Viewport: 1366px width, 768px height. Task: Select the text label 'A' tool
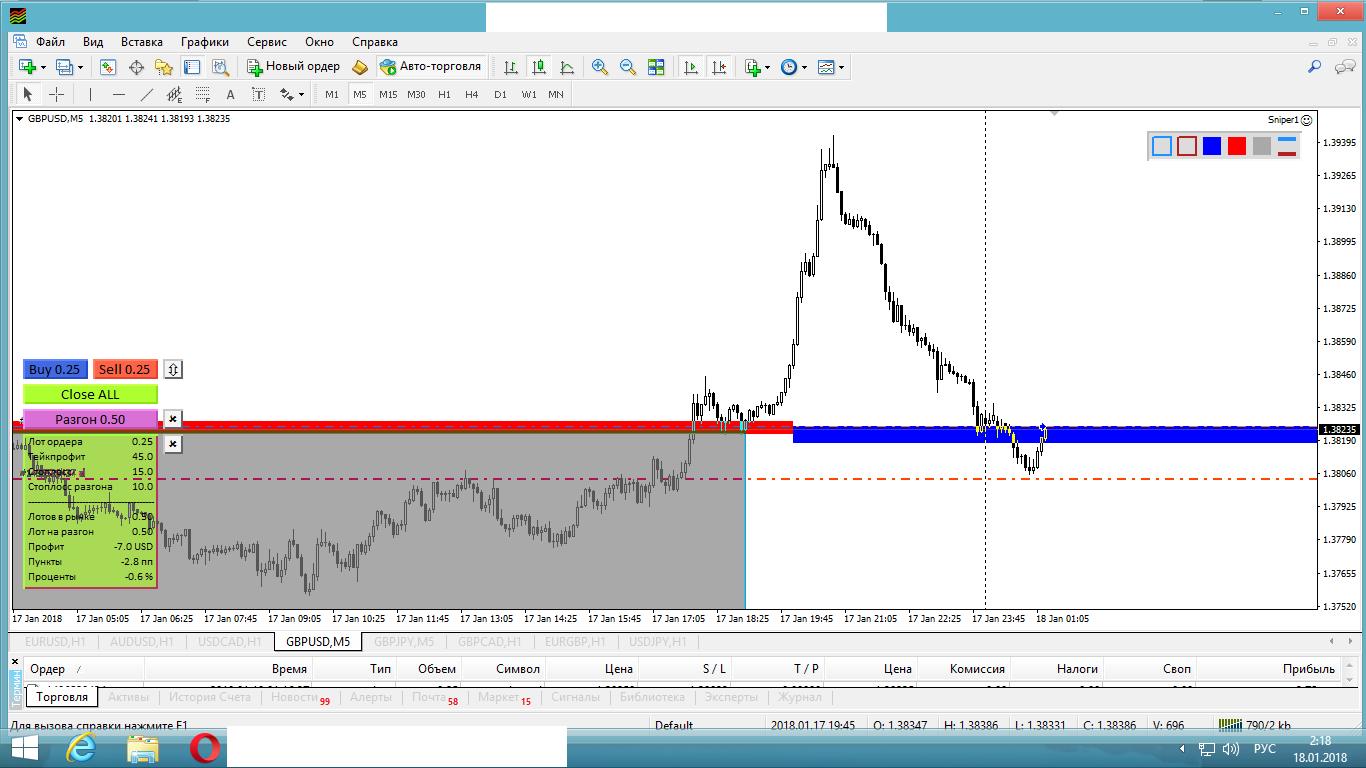coord(230,95)
